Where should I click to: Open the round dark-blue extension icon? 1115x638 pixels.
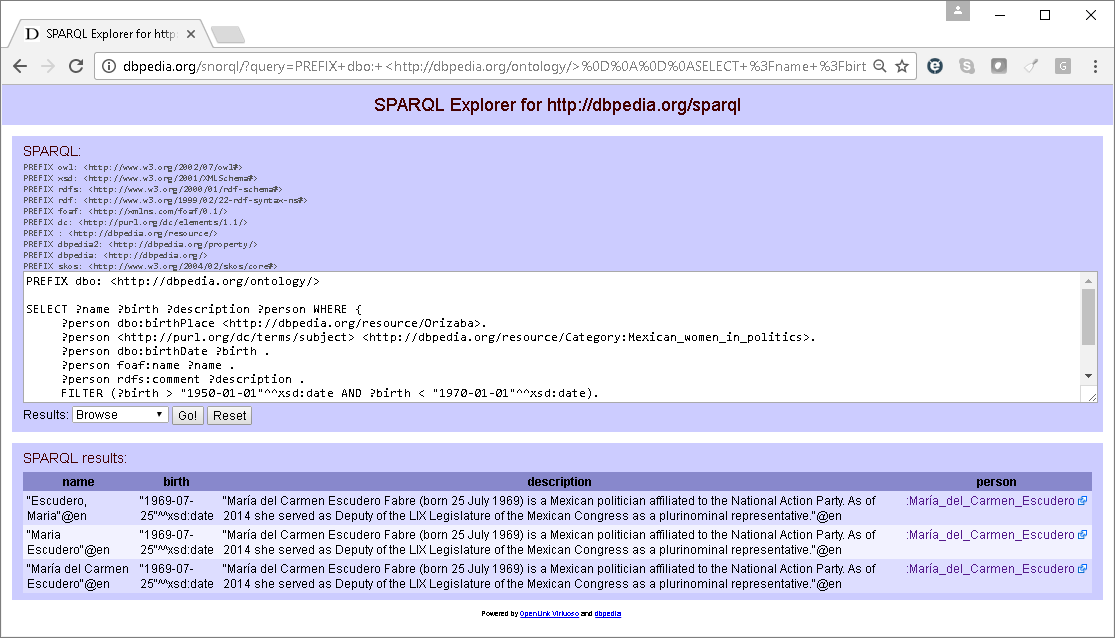coord(935,66)
